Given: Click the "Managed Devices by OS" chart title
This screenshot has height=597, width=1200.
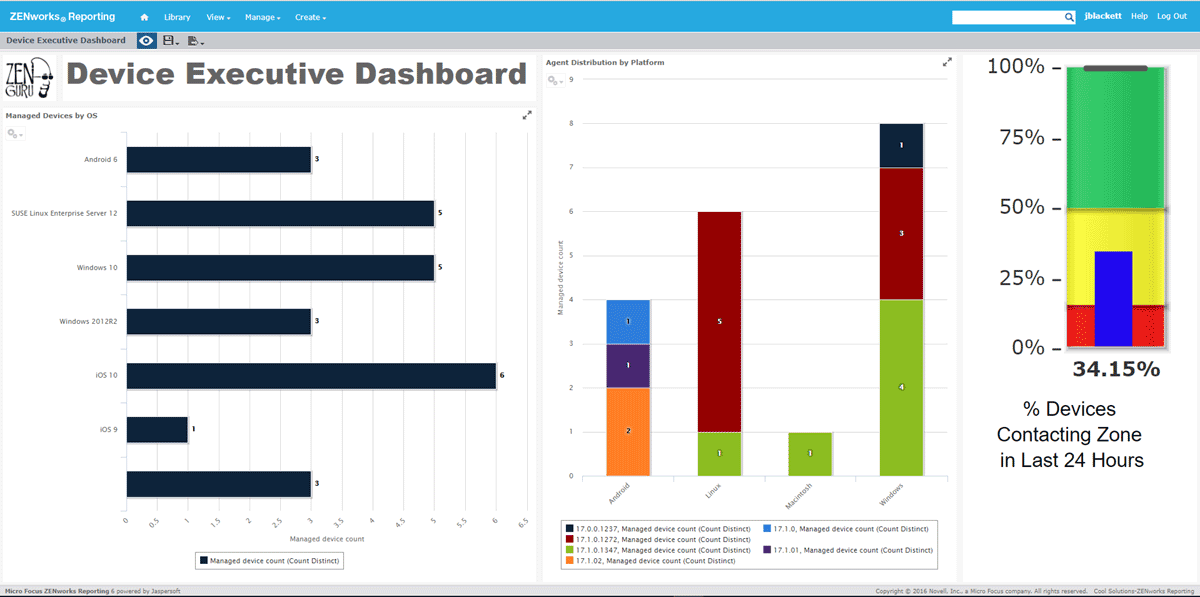Looking at the screenshot, I should click(x=51, y=116).
